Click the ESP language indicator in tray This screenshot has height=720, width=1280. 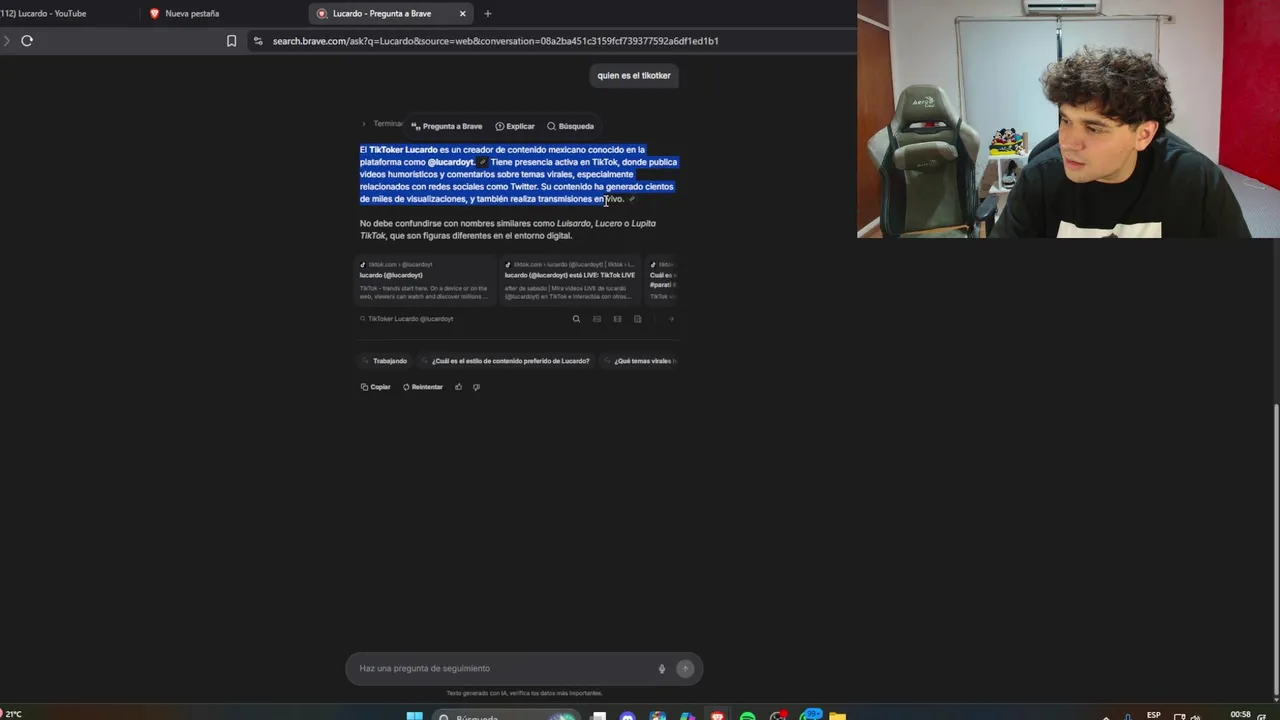pos(1153,715)
